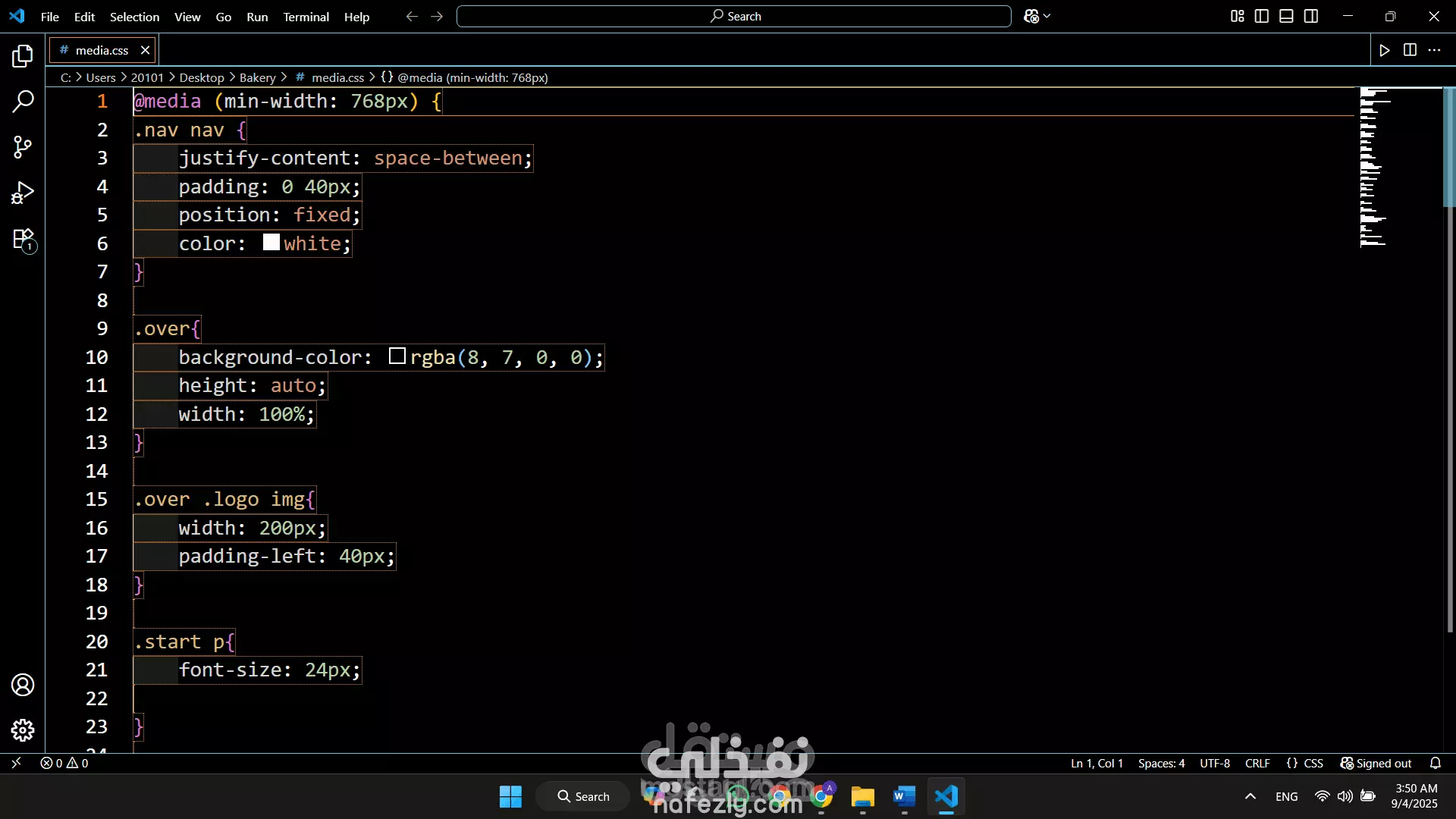Click Bakery breadcrumb segment
This screenshot has height=819, width=1456.
(258, 77)
